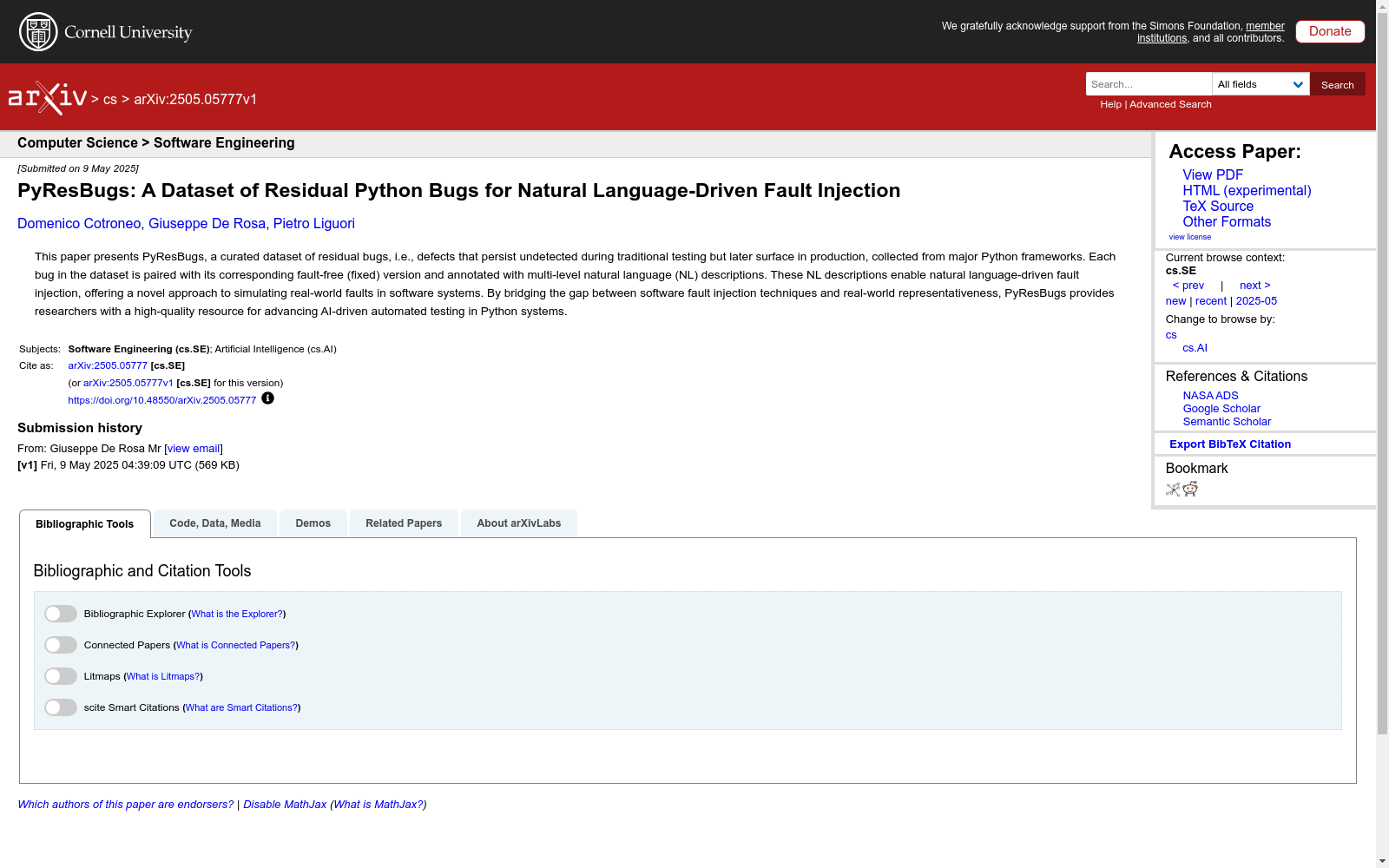Viewport: 1389px width, 868px height.
Task: Open arXiv:2505.05777v1 version link
Action: coord(128,383)
